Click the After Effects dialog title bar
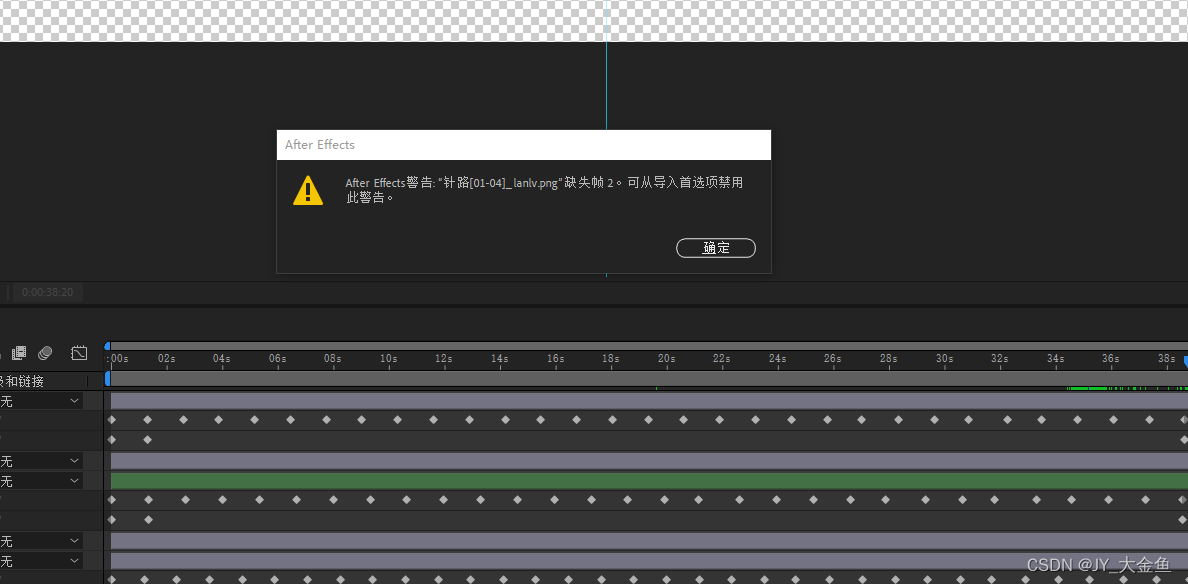1188x584 pixels. tap(524, 145)
